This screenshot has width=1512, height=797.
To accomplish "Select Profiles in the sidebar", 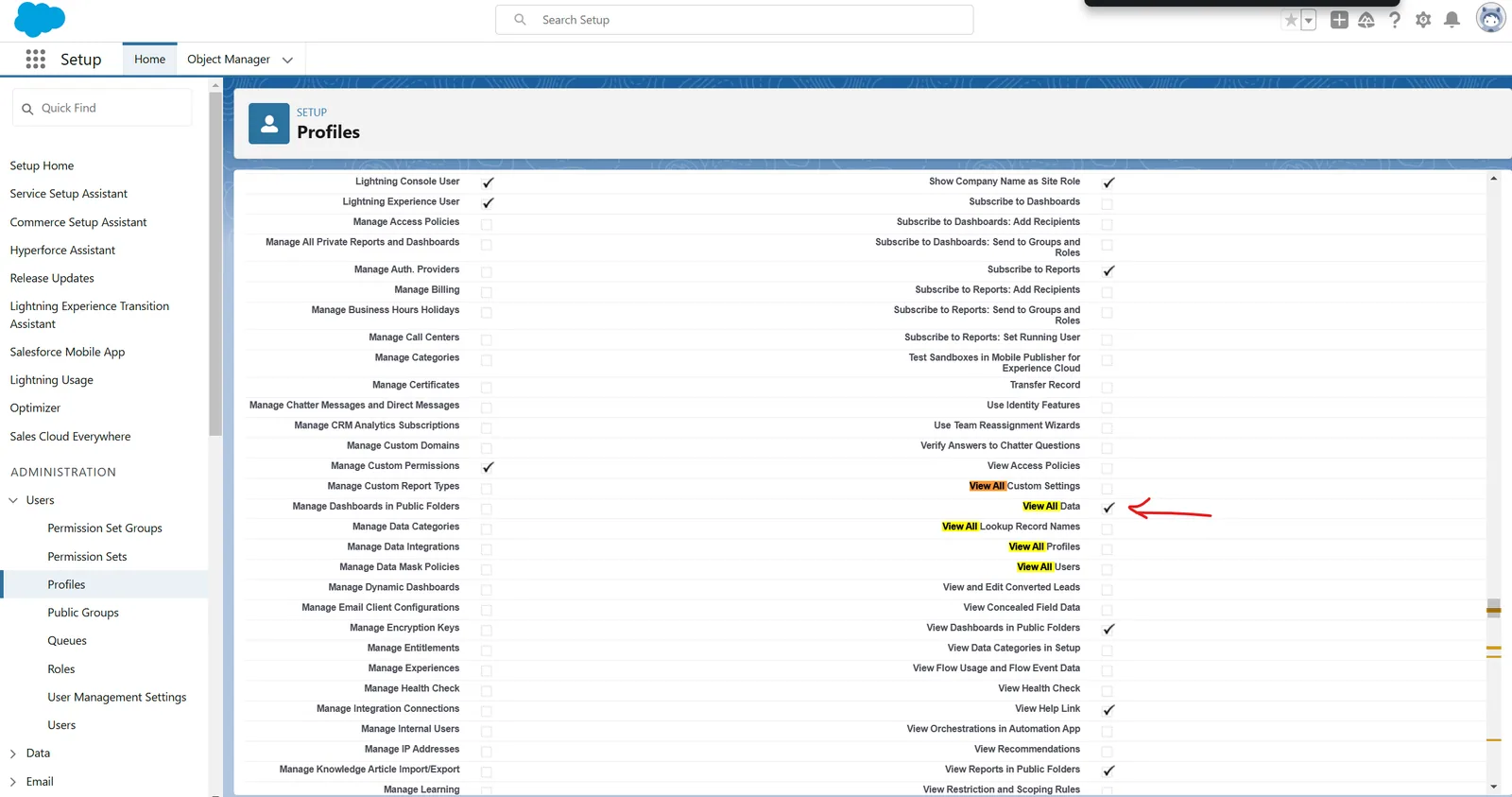I will click(x=66, y=584).
